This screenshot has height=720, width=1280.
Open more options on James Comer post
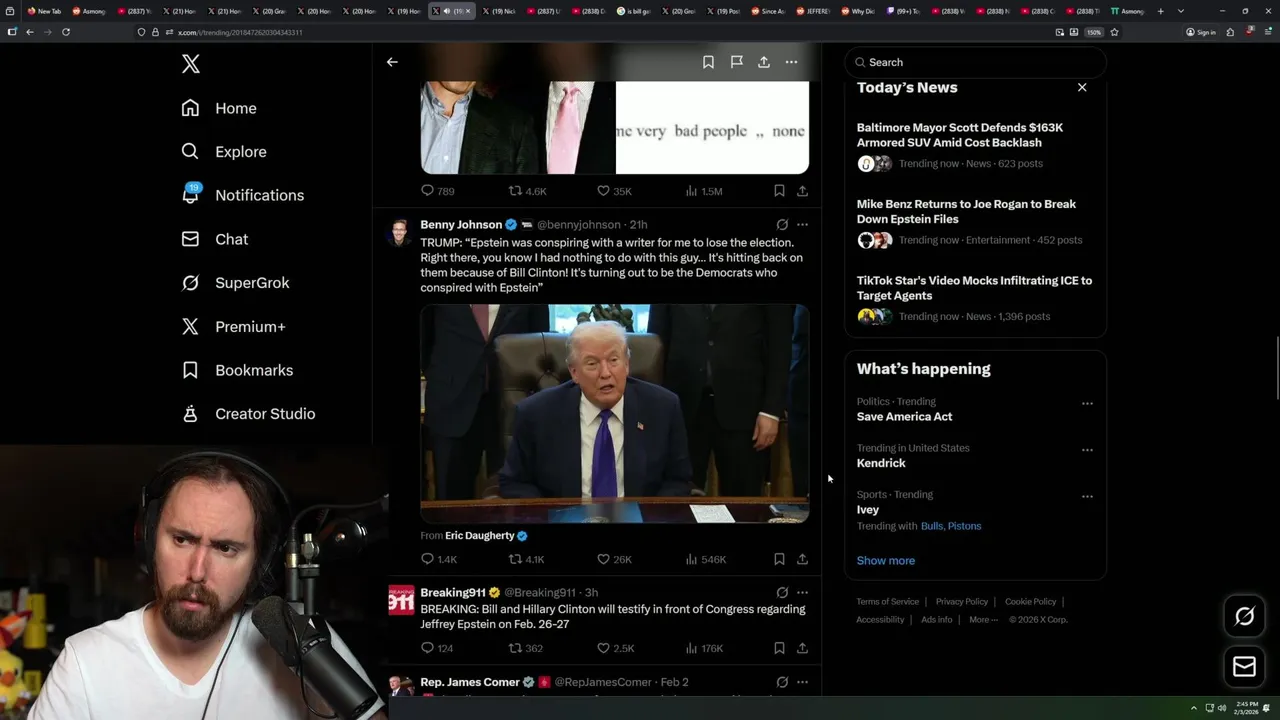(x=802, y=682)
